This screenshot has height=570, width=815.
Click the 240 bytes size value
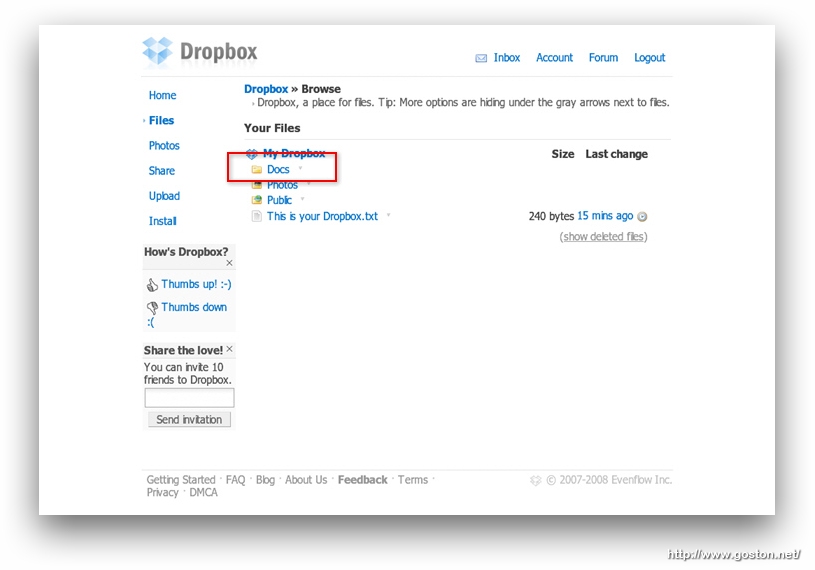(551, 216)
